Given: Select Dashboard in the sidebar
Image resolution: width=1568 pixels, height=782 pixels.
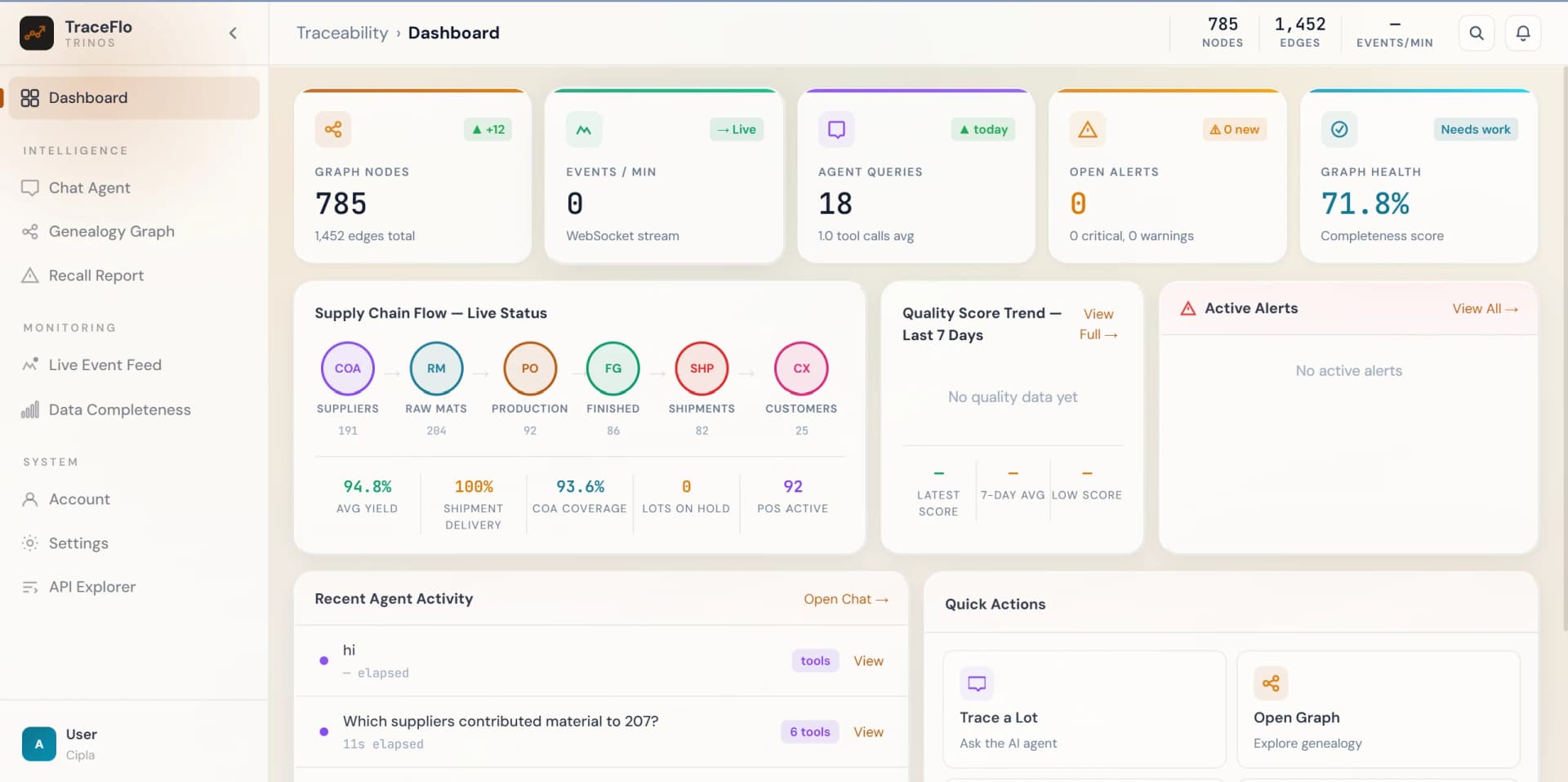Looking at the screenshot, I should [134, 98].
